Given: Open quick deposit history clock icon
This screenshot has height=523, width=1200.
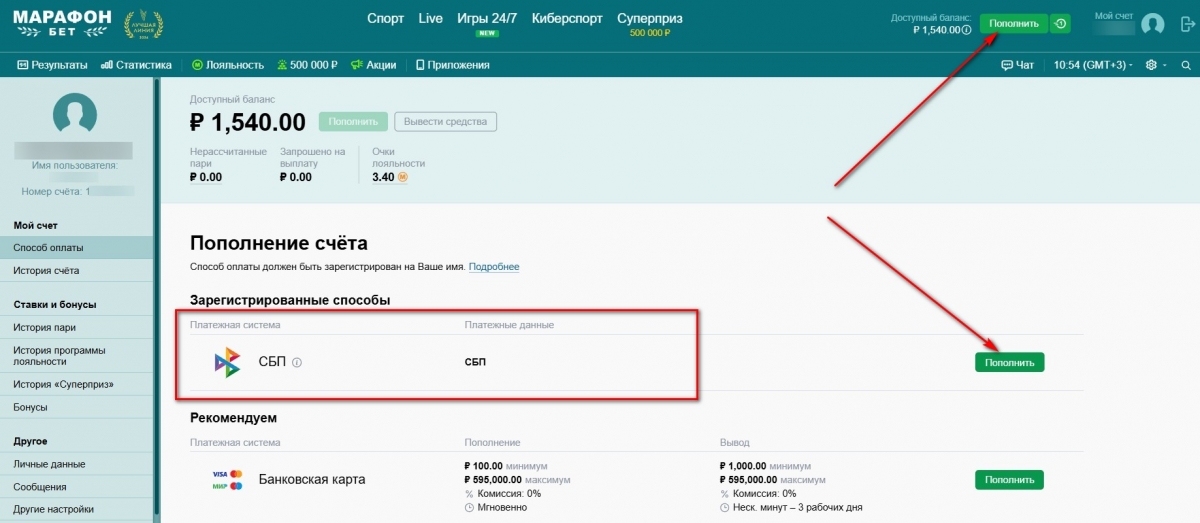Looking at the screenshot, I should (1061, 23).
